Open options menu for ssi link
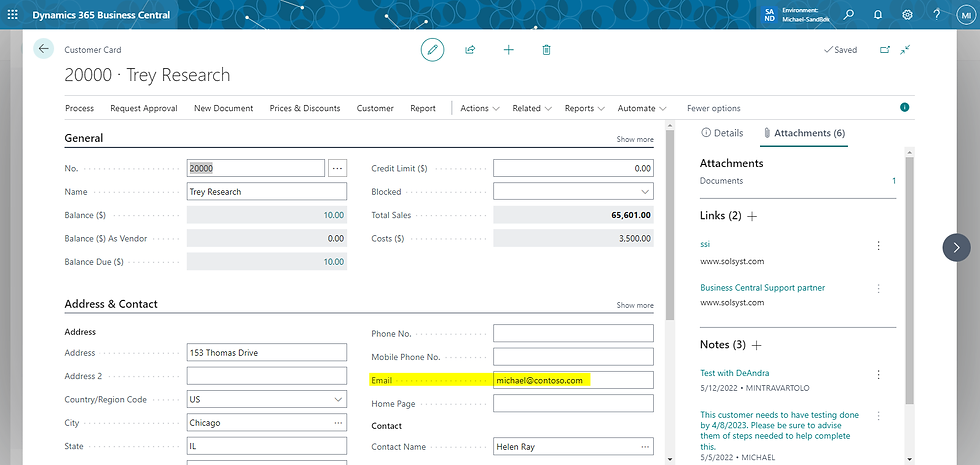 click(x=878, y=246)
